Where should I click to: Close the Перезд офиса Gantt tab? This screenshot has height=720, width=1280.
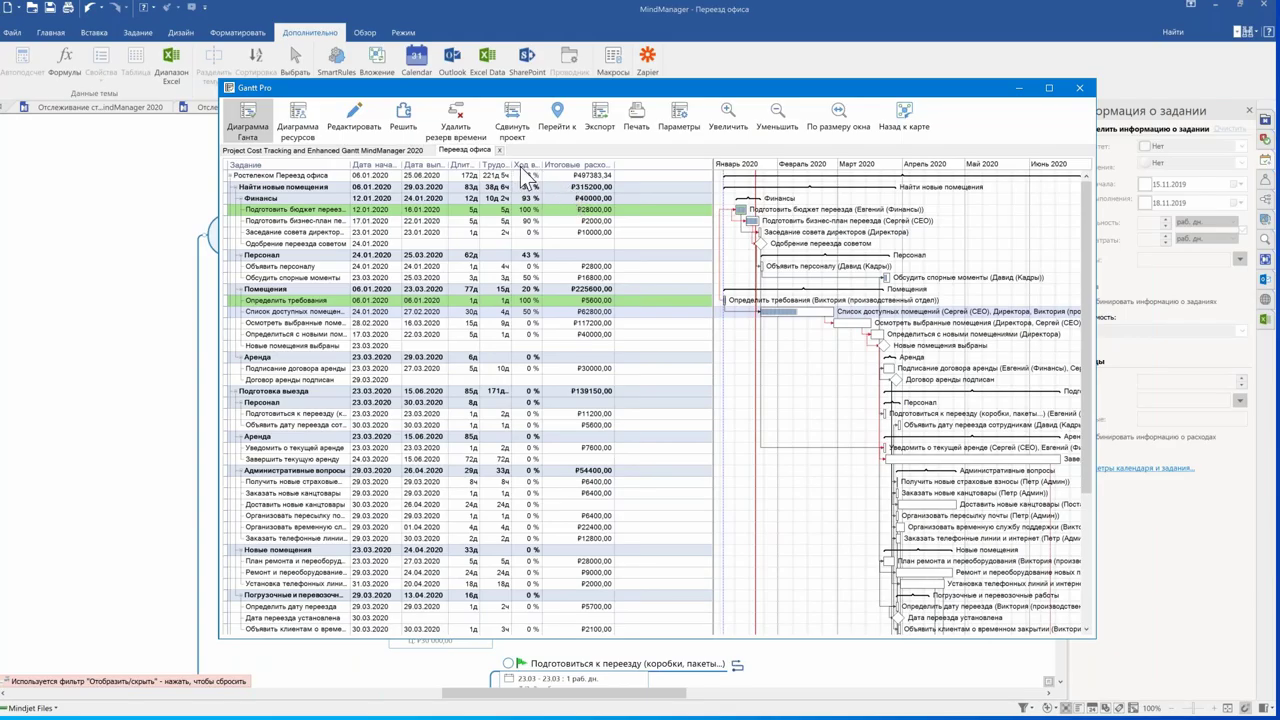pos(500,150)
